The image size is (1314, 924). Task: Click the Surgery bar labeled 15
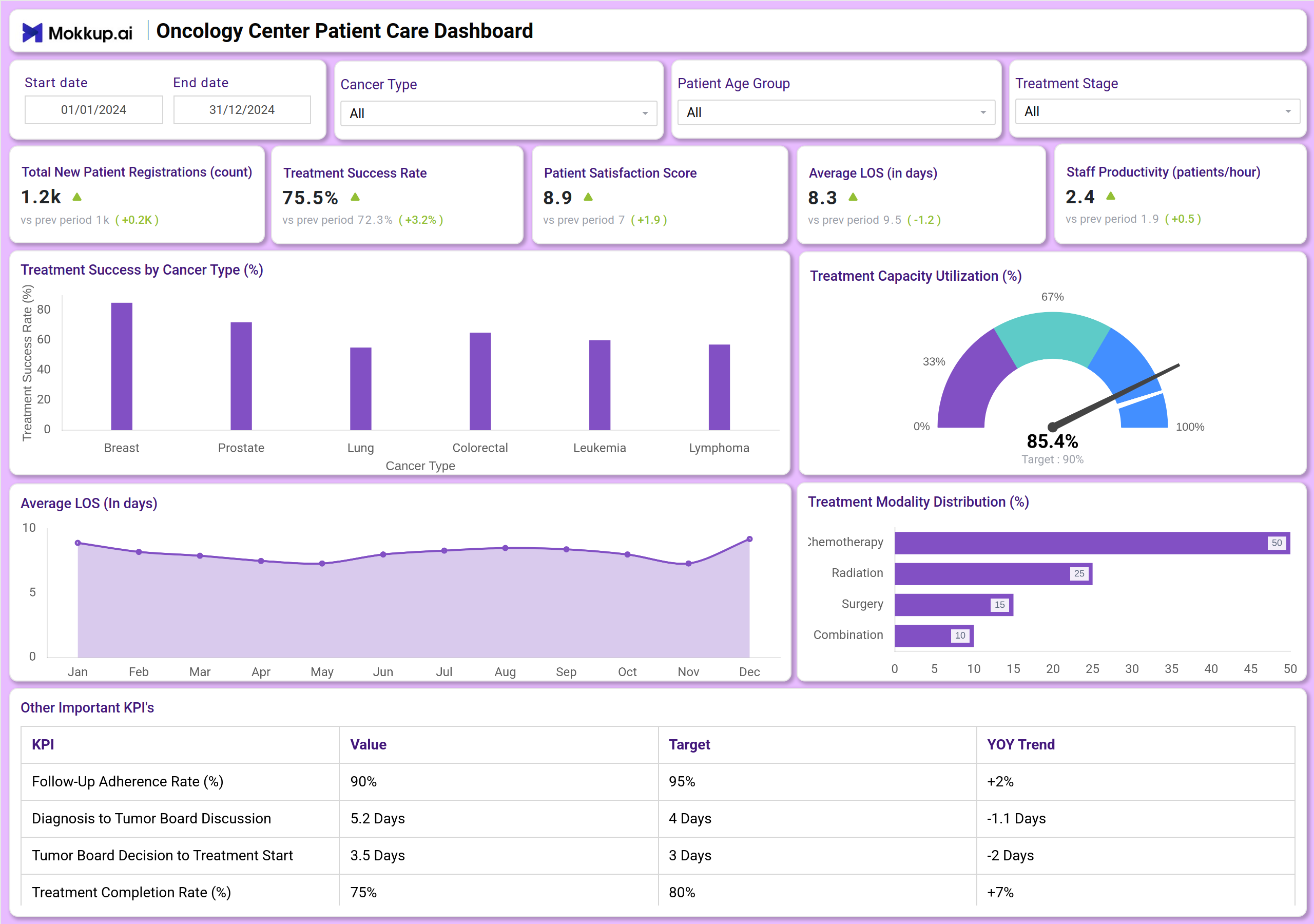[x=954, y=605]
